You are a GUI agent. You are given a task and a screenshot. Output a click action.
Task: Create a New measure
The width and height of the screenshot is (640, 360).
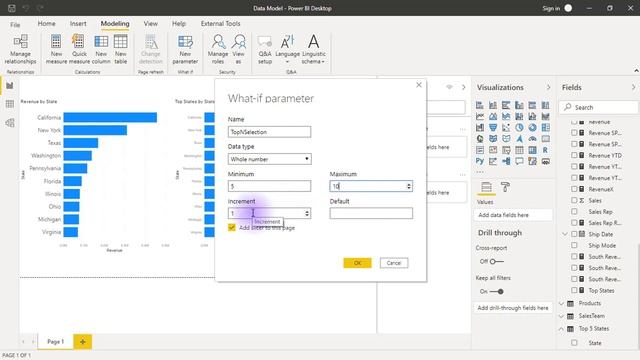point(56,49)
